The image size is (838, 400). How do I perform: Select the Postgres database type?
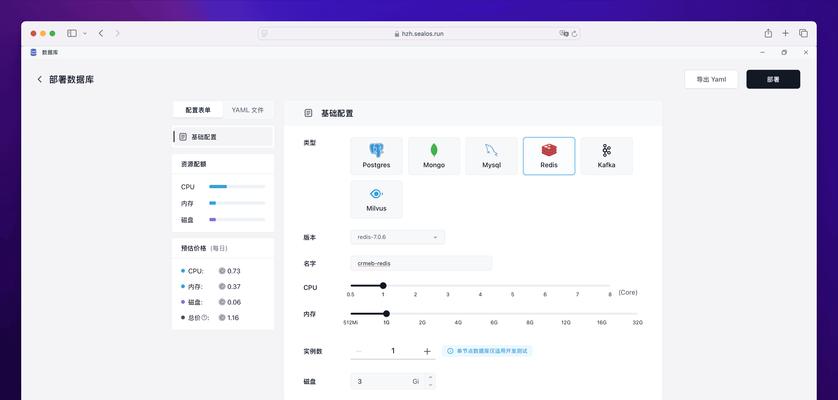point(376,156)
